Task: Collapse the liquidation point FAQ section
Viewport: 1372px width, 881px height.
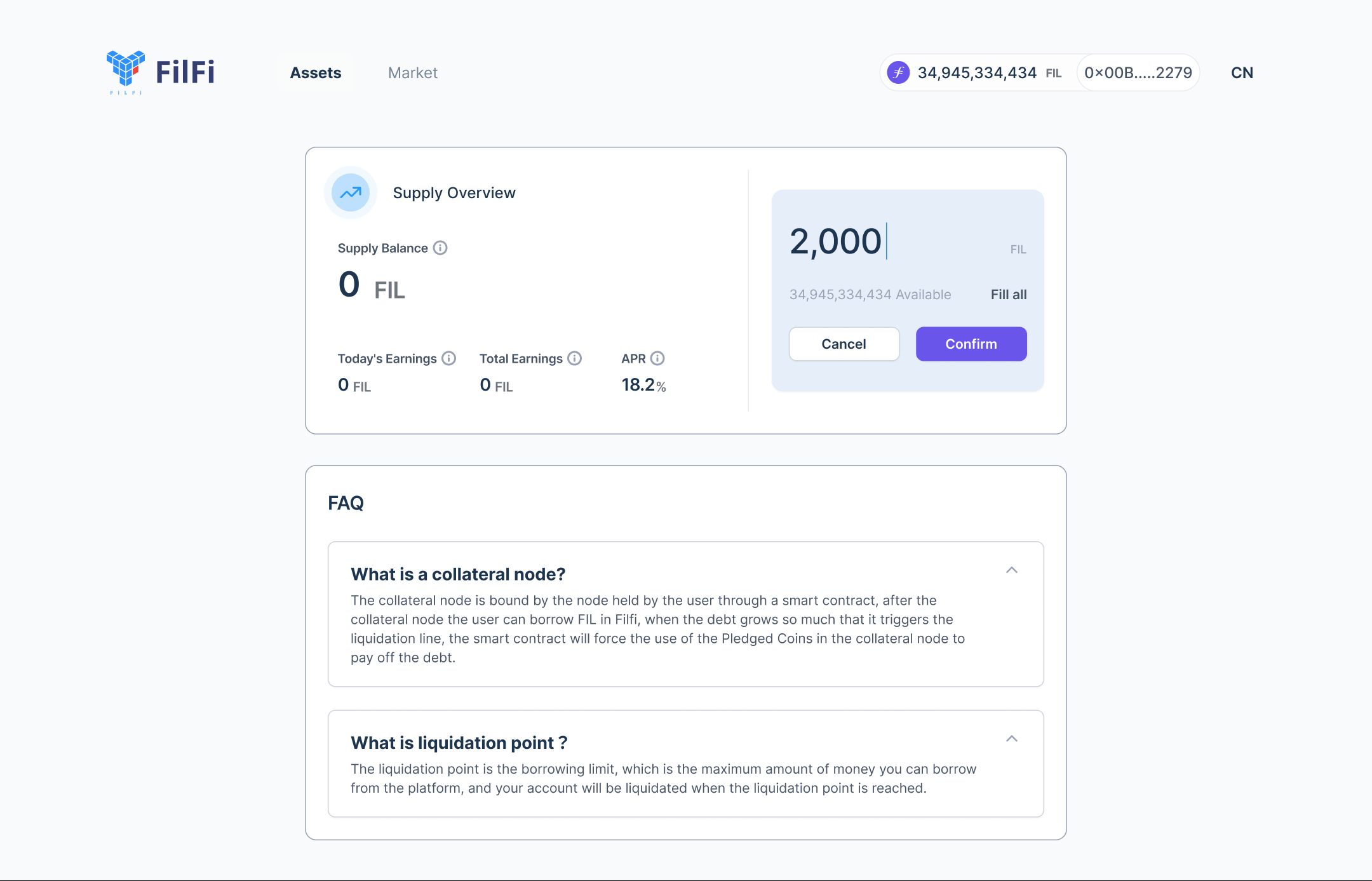Action: 1012,738
